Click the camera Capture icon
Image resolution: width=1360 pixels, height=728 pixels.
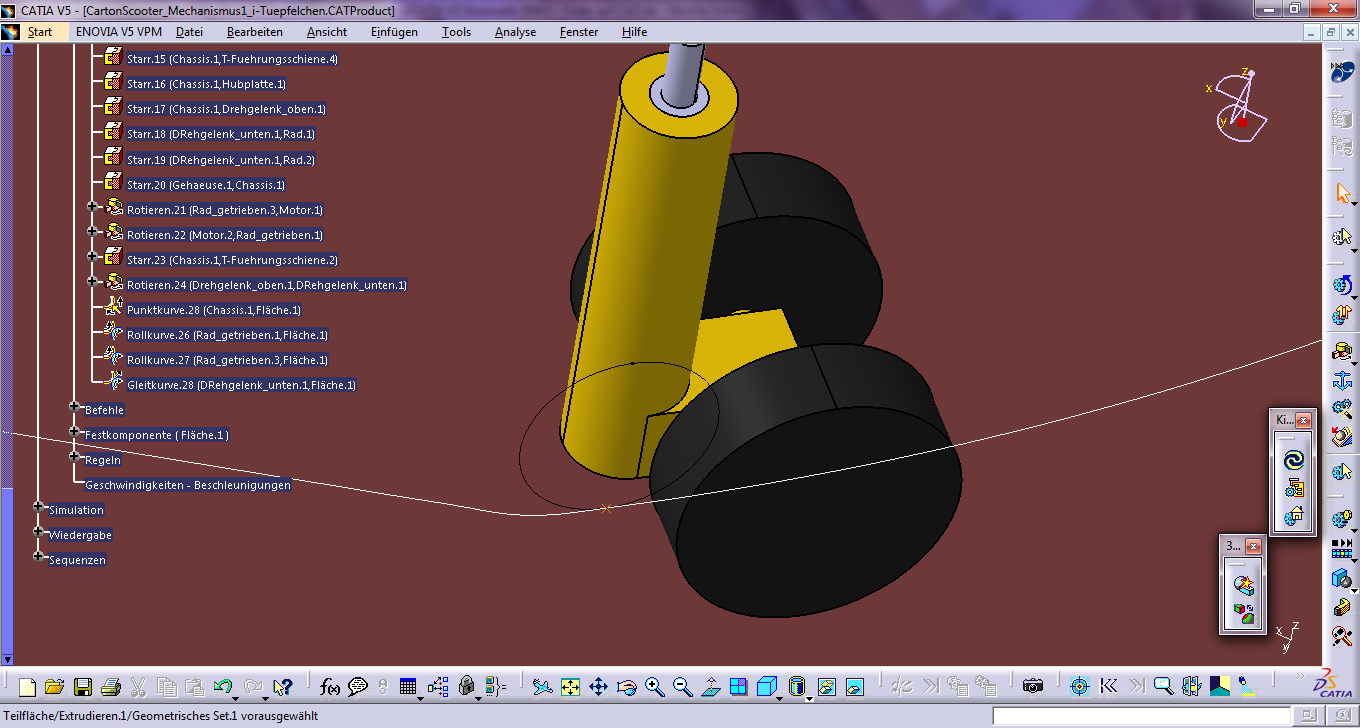(x=1033, y=687)
